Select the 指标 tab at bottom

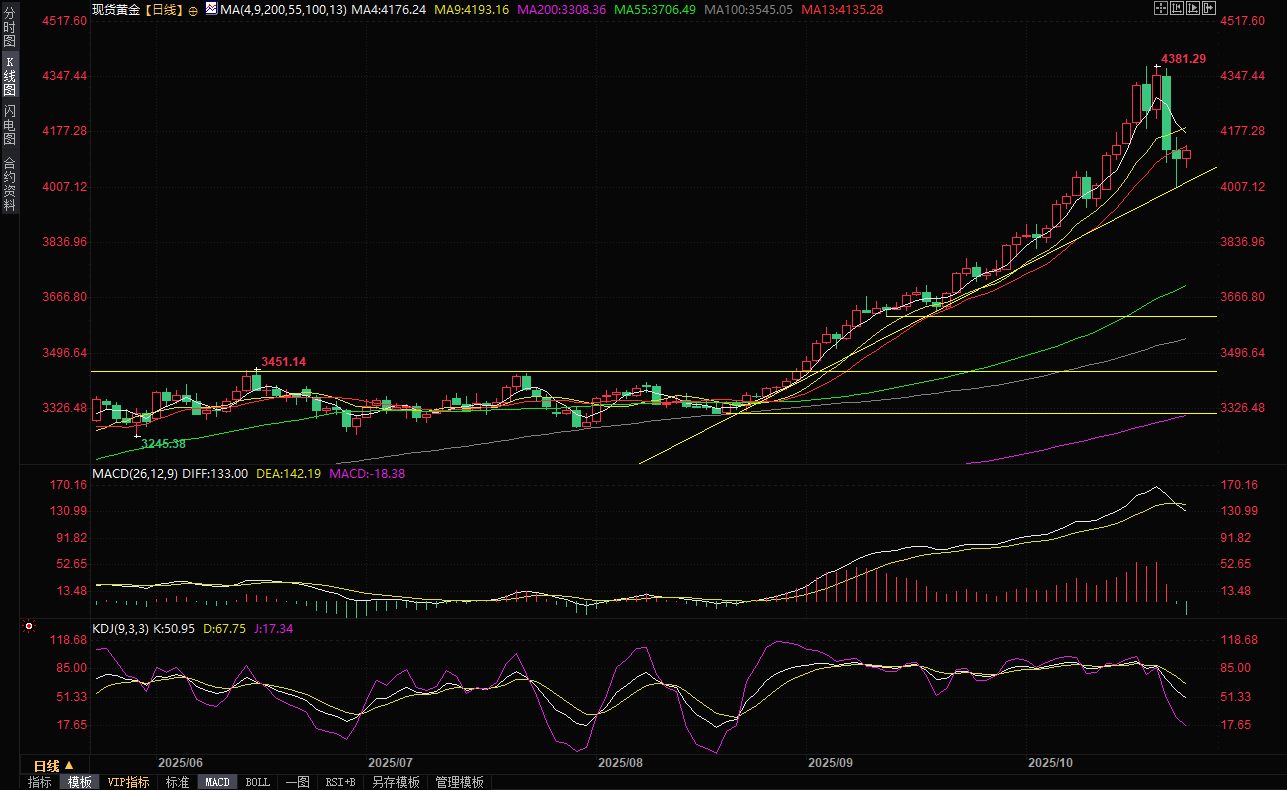click(x=40, y=782)
